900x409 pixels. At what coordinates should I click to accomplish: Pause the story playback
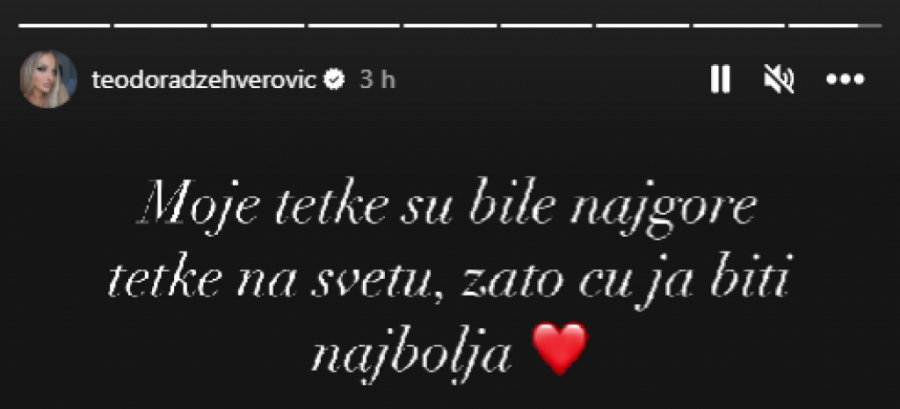pos(720,79)
